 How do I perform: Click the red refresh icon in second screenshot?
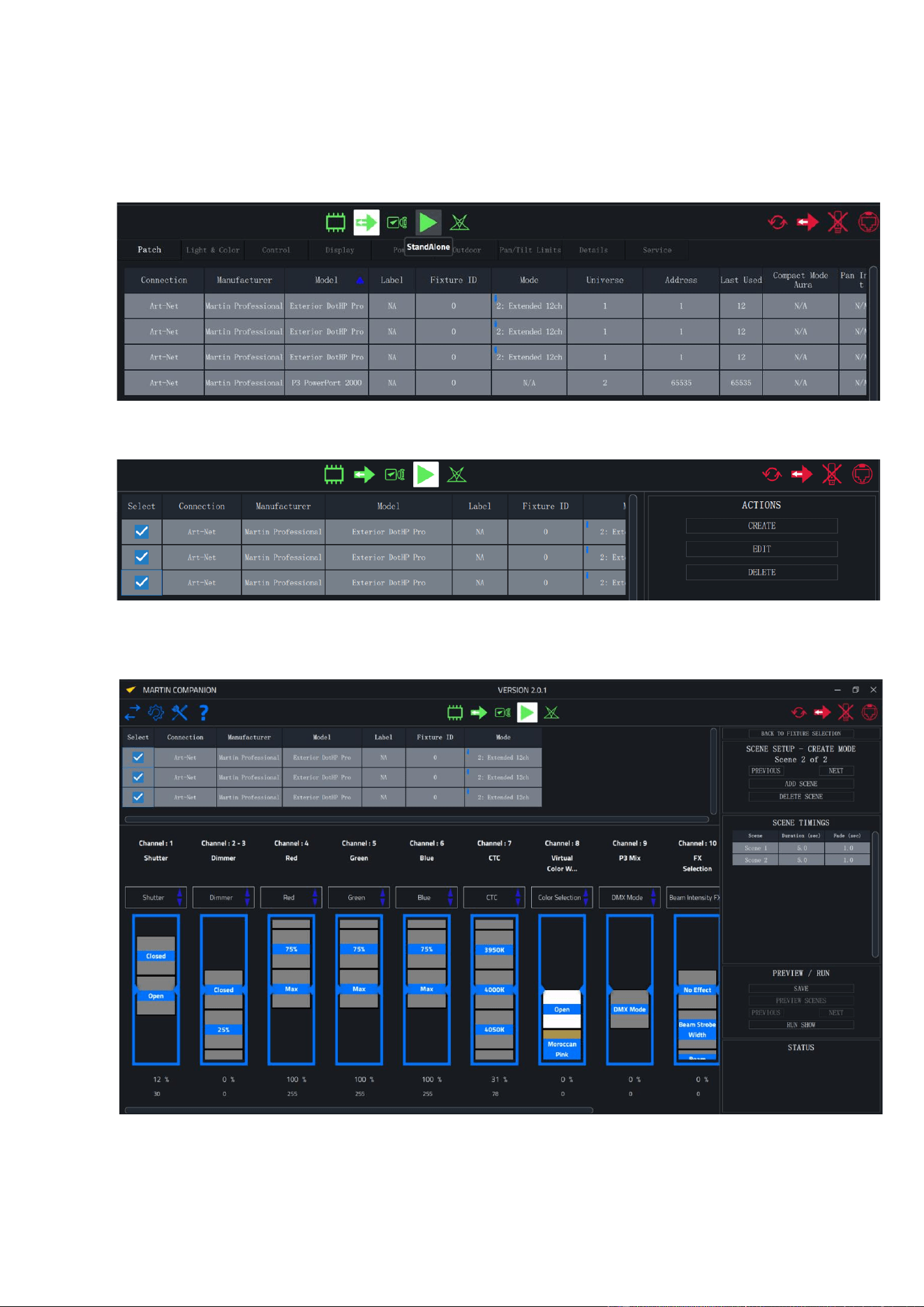[x=772, y=474]
